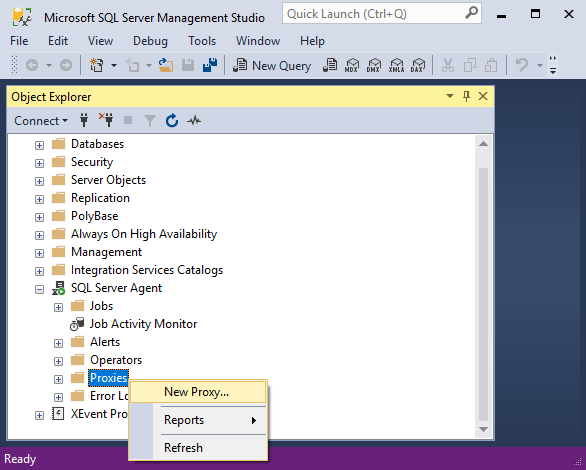
Task: Click the Save toolbar icon
Action: tap(188, 65)
